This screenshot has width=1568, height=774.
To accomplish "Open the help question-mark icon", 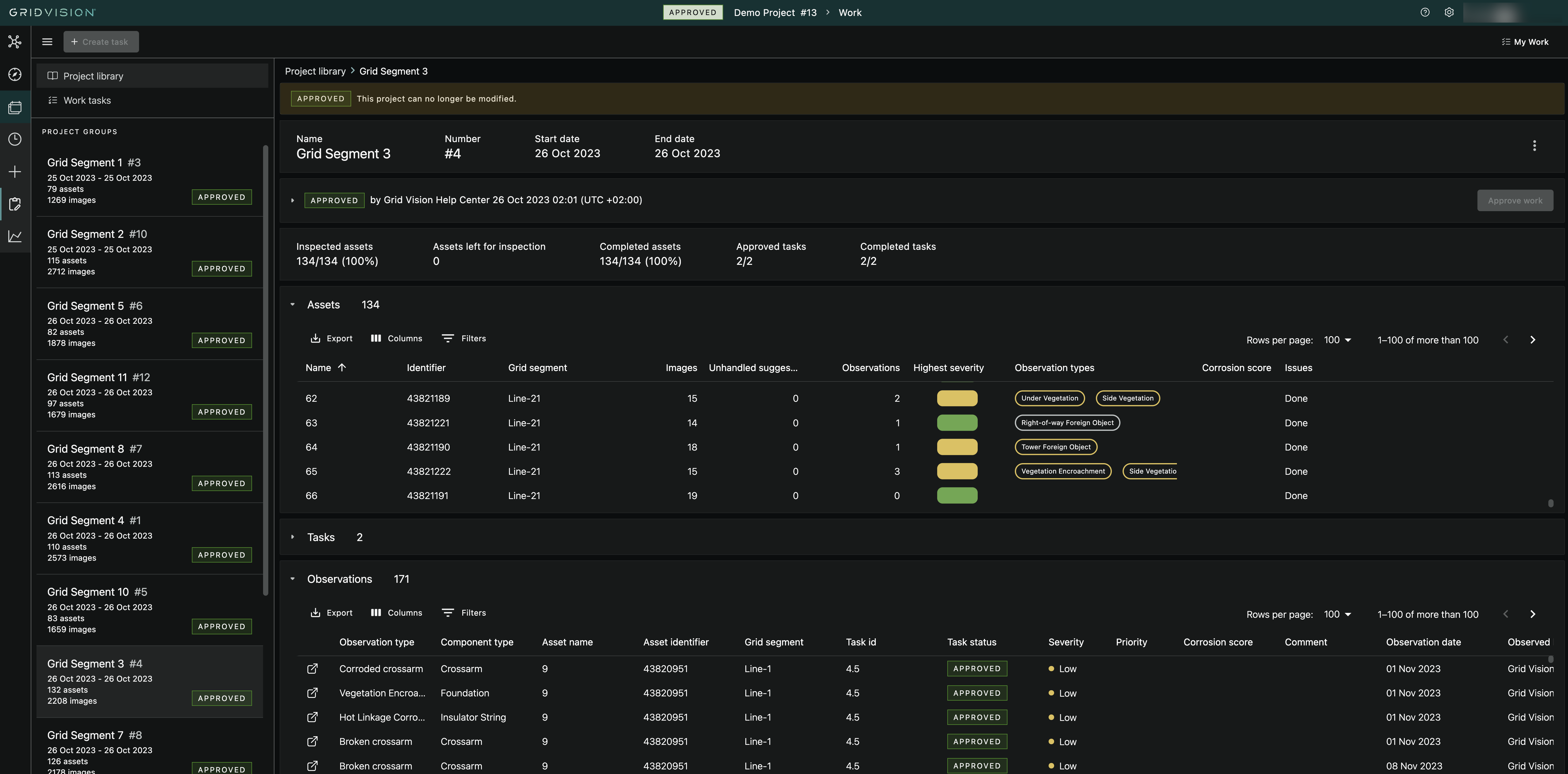I will [x=1424, y=12].
